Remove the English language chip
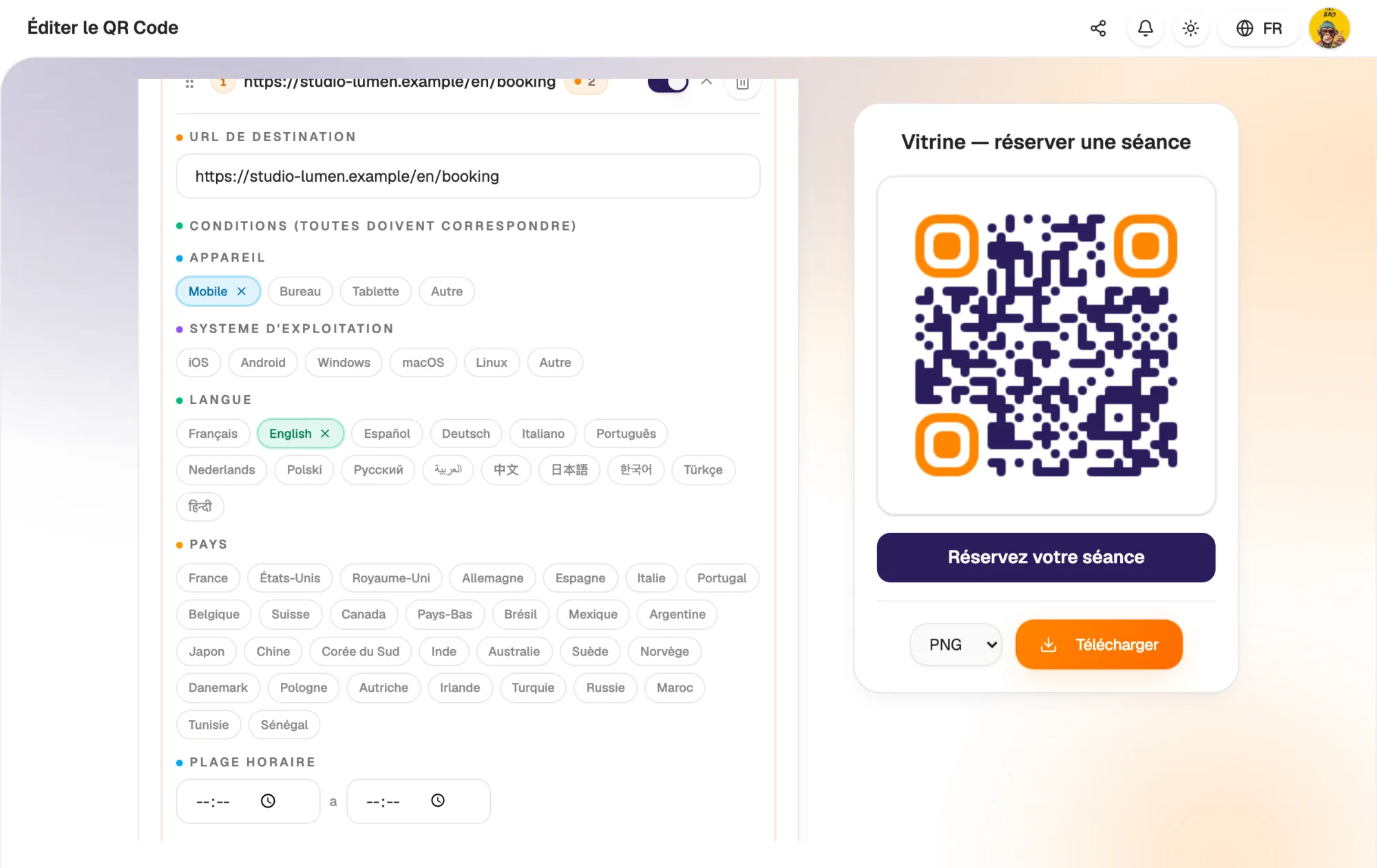1377x868 pixels. pyautogui.click(x=325, y=434)
